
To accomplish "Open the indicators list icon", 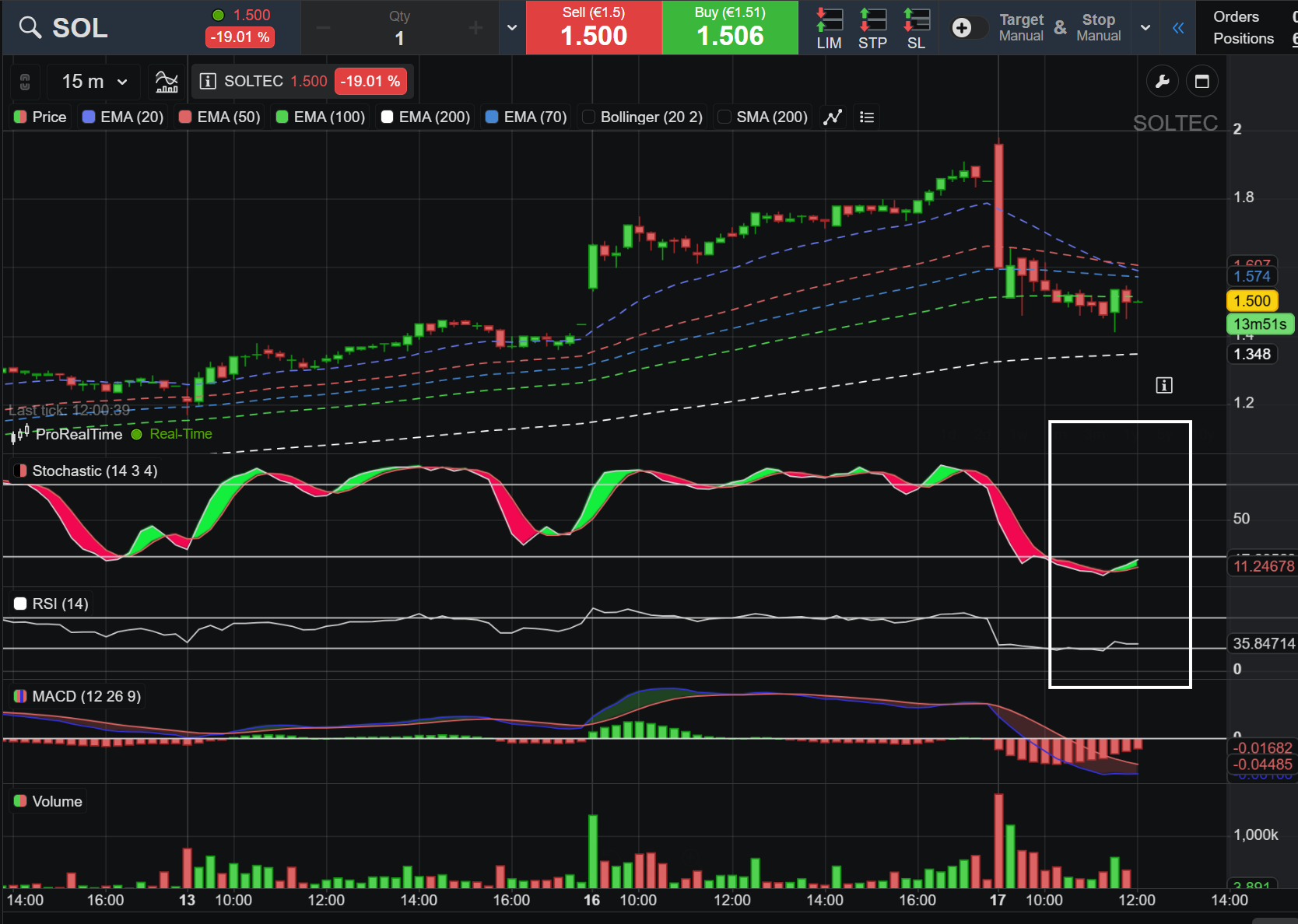I will [867, 117].
